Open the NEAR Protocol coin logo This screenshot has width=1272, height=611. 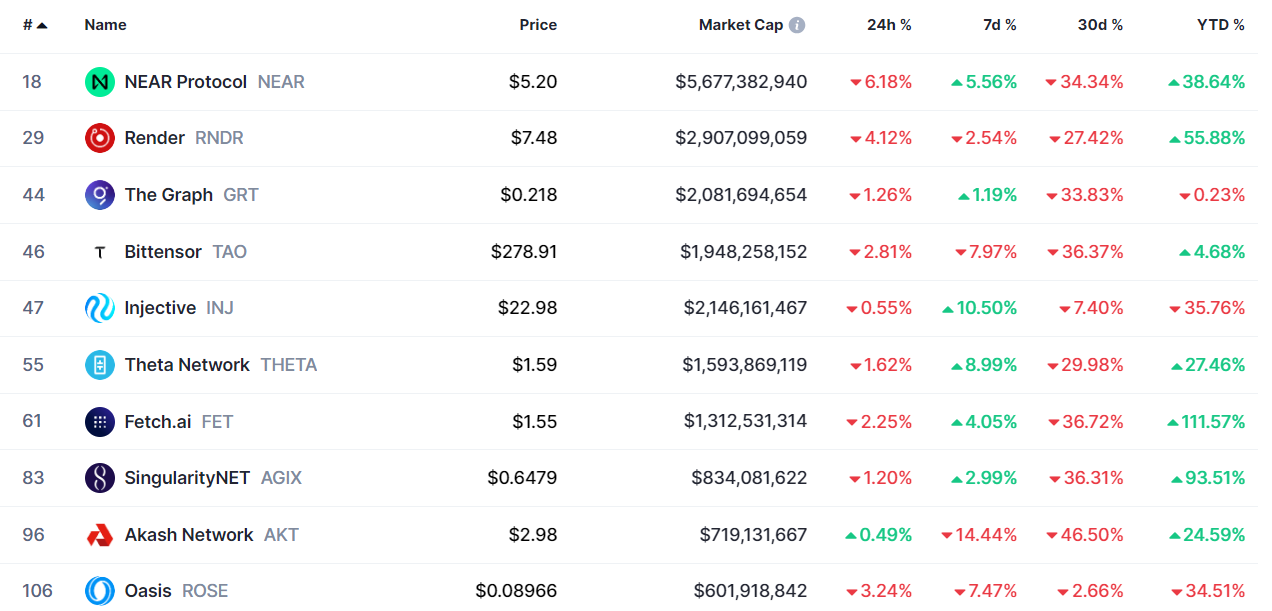tap(100, 82)
